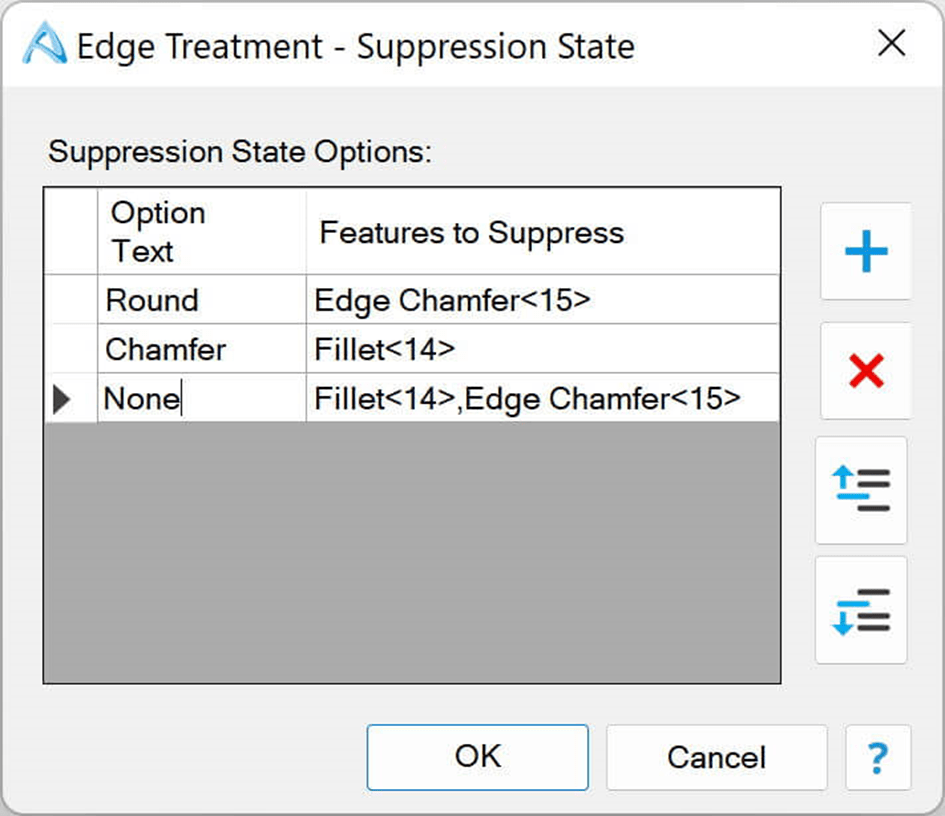This screenshot has height=816, width=945.
Task: Click the None option text field
Action: pos(200,399)
